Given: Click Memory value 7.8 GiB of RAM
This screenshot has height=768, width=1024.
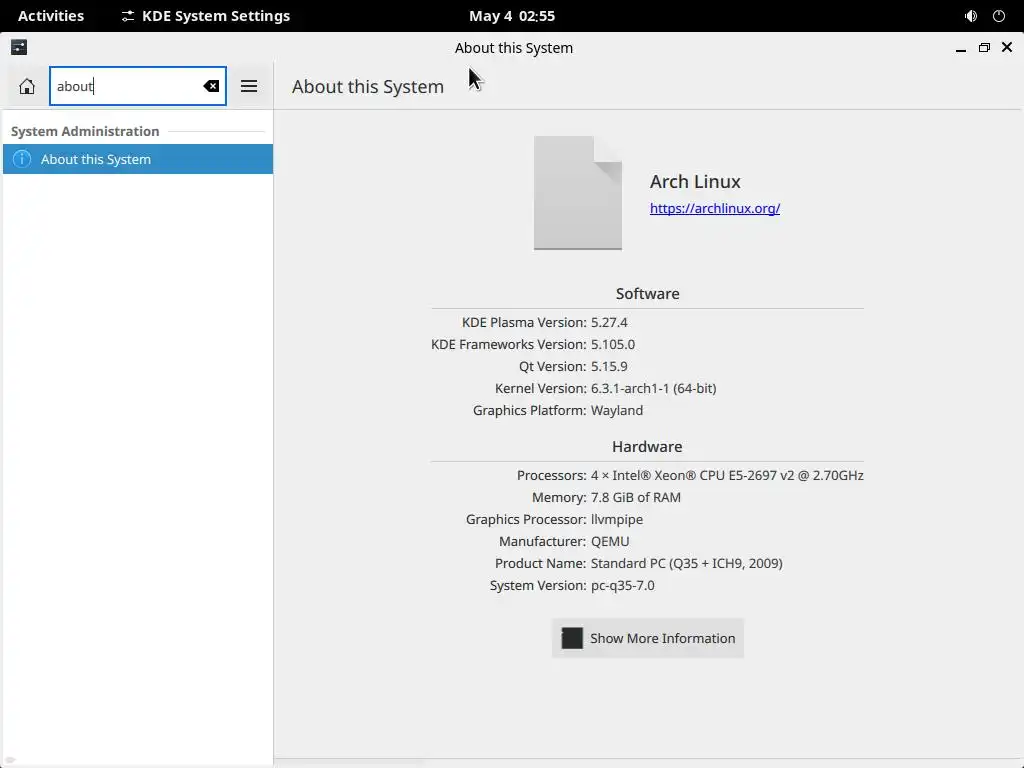Looking at the screenshot, I should click(x=636, y=498).
